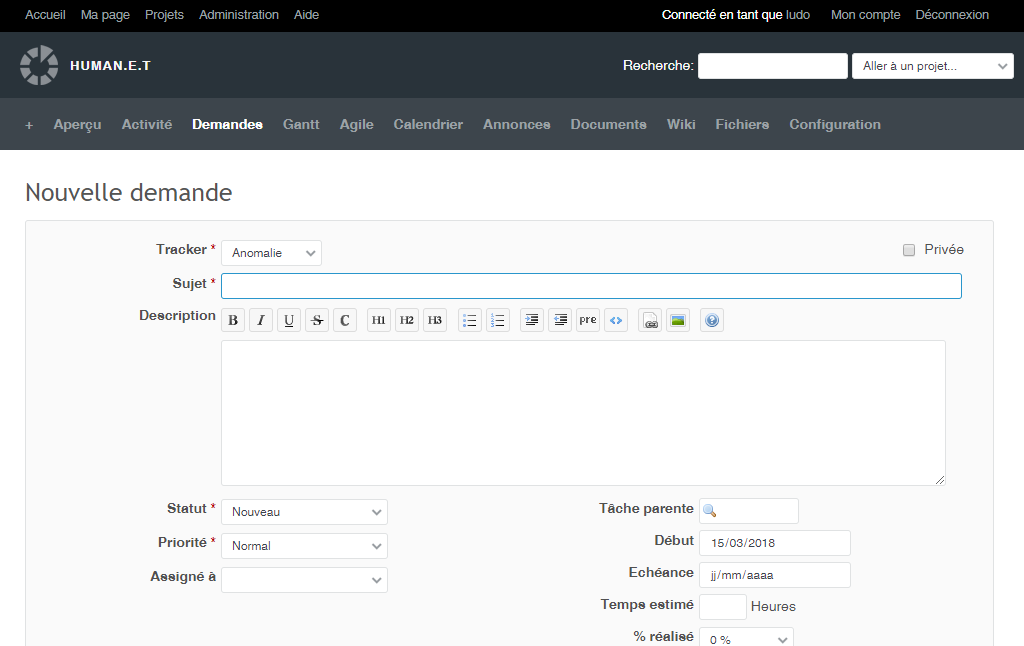Image resolution: width=1024 pixels, height=646 pixels.
Task: Open text formatting help icon
Action: point(712,320)
